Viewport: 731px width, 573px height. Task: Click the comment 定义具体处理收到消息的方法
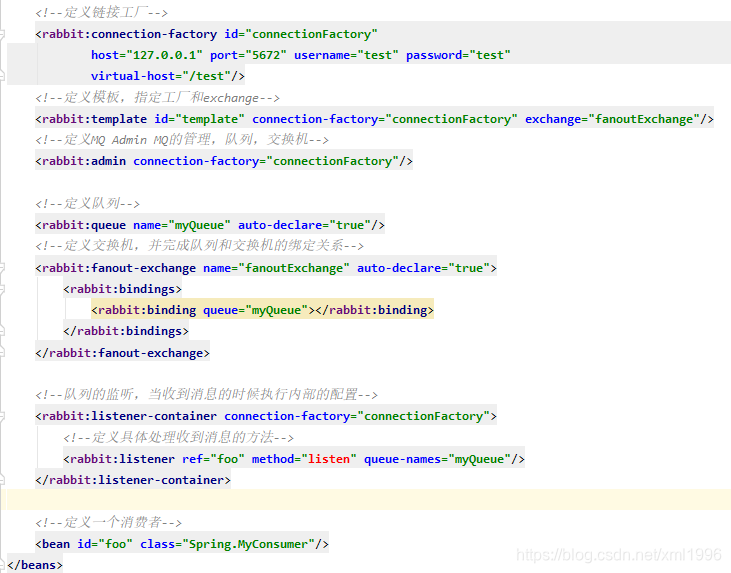pos(179,437)
